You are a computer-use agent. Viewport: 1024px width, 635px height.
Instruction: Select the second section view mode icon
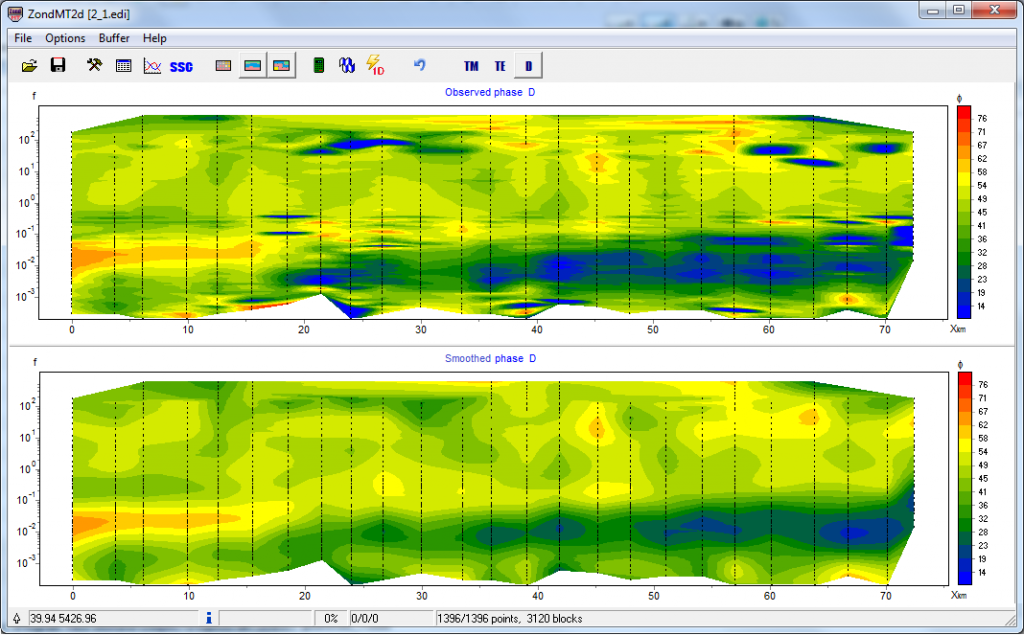(253, 66)
